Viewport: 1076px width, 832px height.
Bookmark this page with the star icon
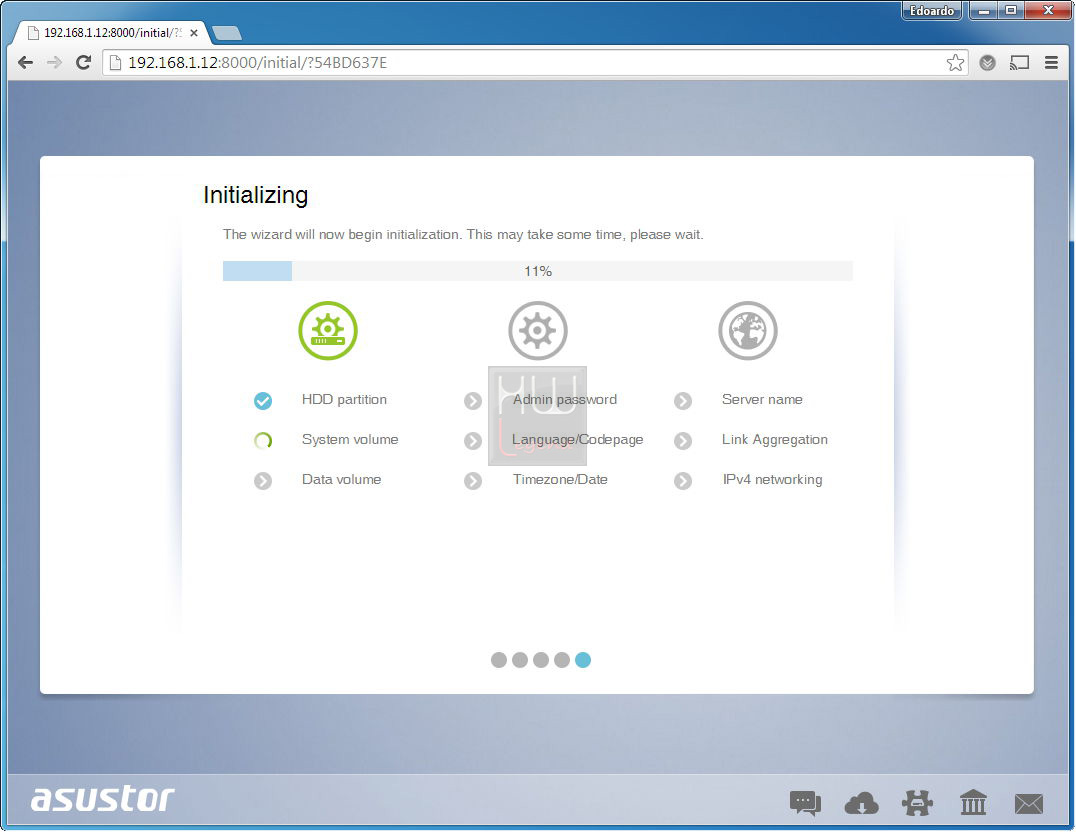(x=955, y=62)
